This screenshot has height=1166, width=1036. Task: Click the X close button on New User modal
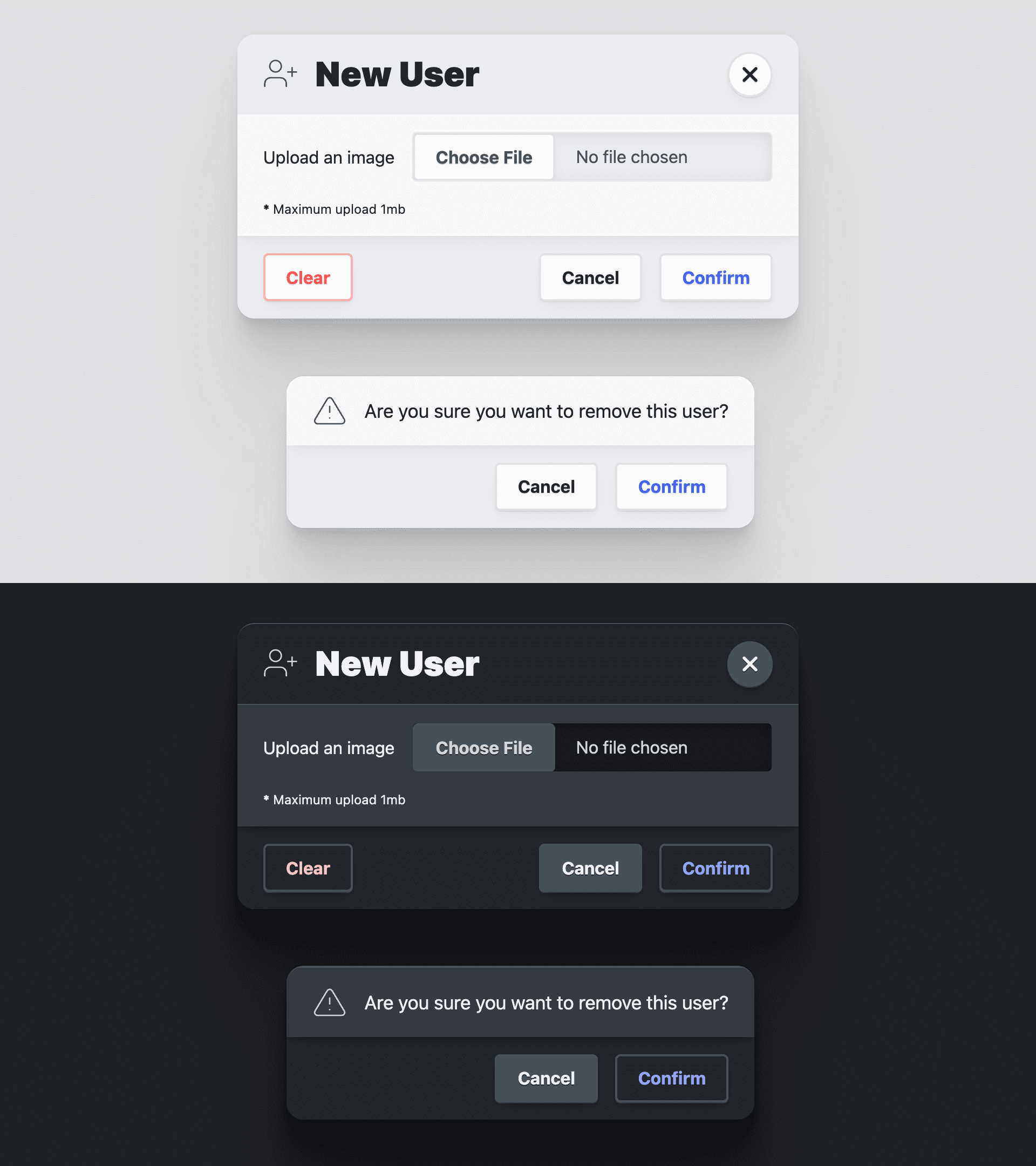[x=751, y=74]
